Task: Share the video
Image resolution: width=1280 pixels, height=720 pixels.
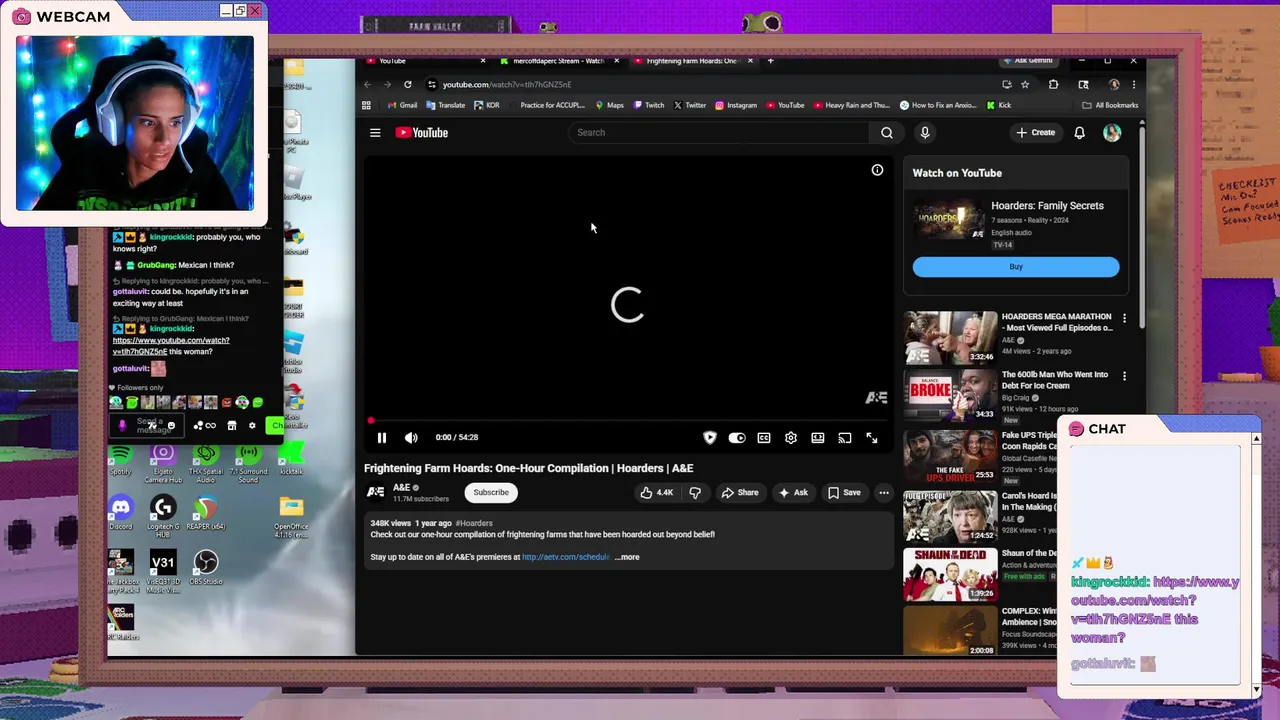Action: coord(740,492)
